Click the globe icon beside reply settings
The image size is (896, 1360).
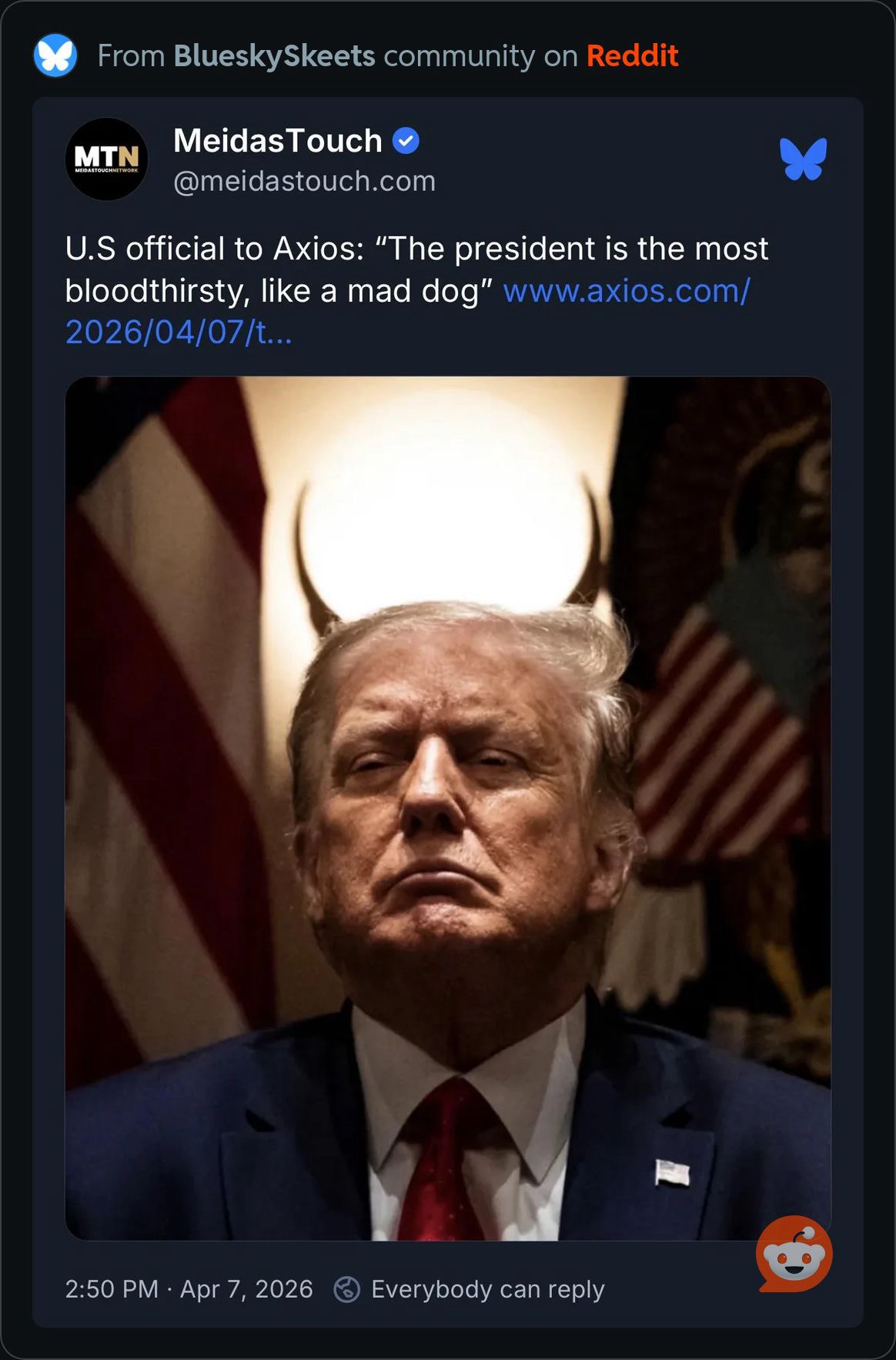pos(346,1289)
